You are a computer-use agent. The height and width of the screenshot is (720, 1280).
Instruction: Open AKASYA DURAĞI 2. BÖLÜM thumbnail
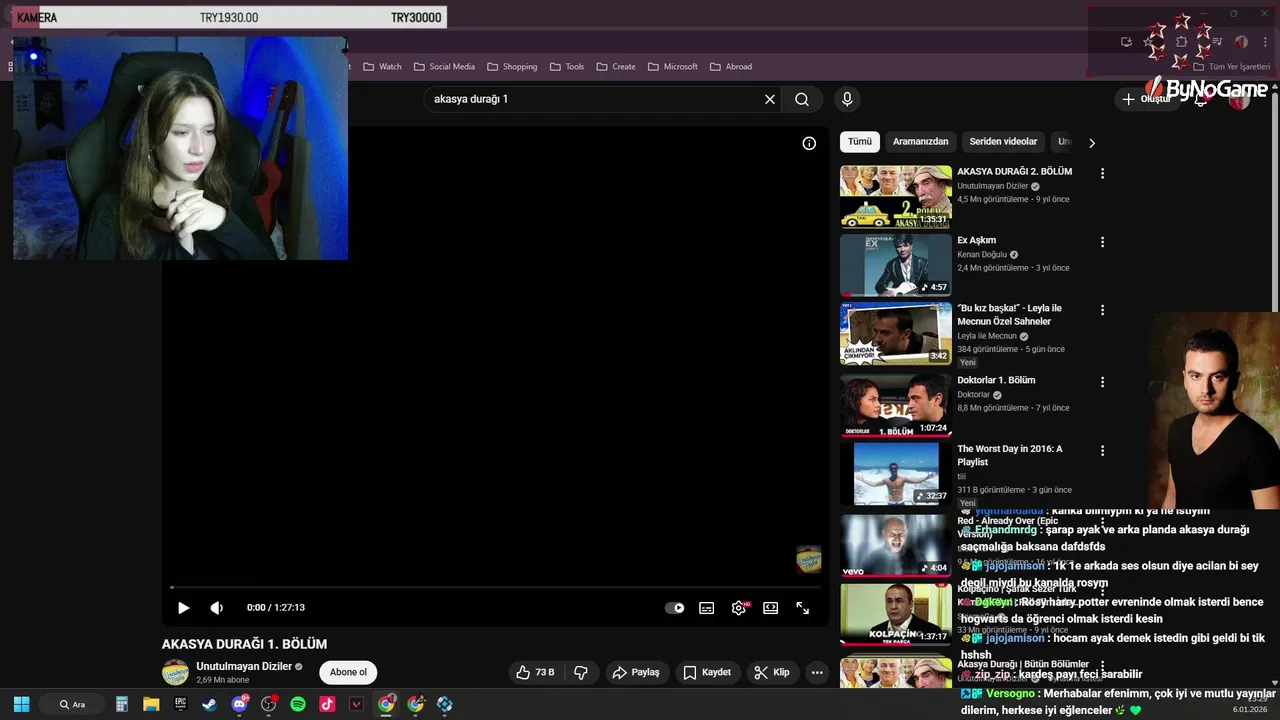coord(896,196)
